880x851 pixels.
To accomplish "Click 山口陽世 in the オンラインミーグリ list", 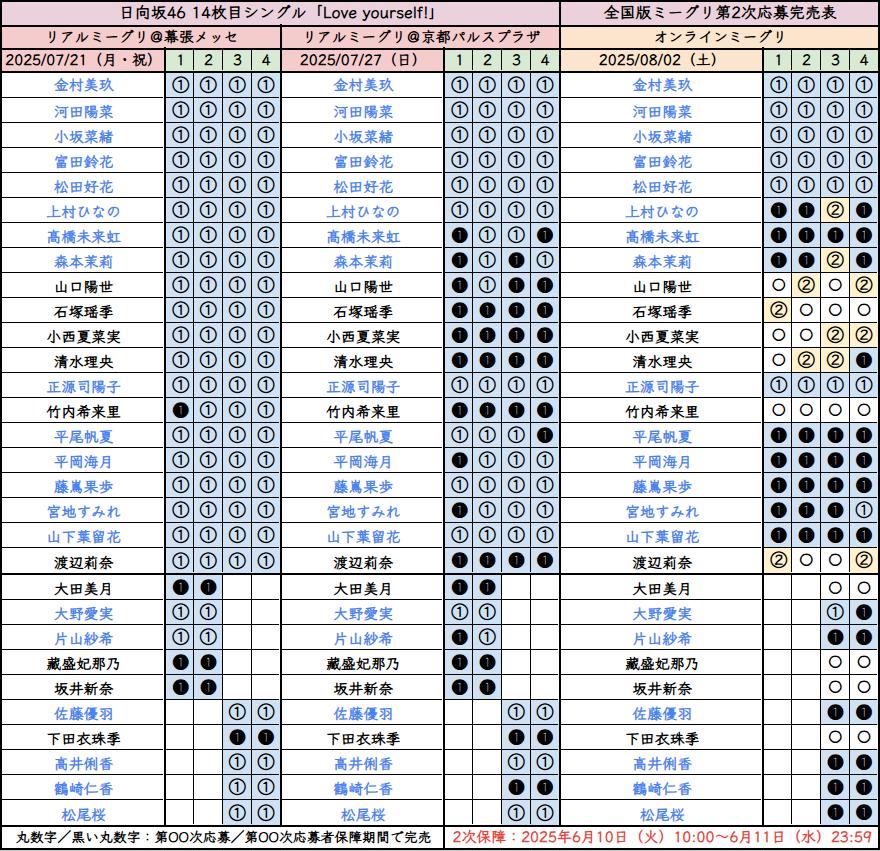I will (662, 287).
